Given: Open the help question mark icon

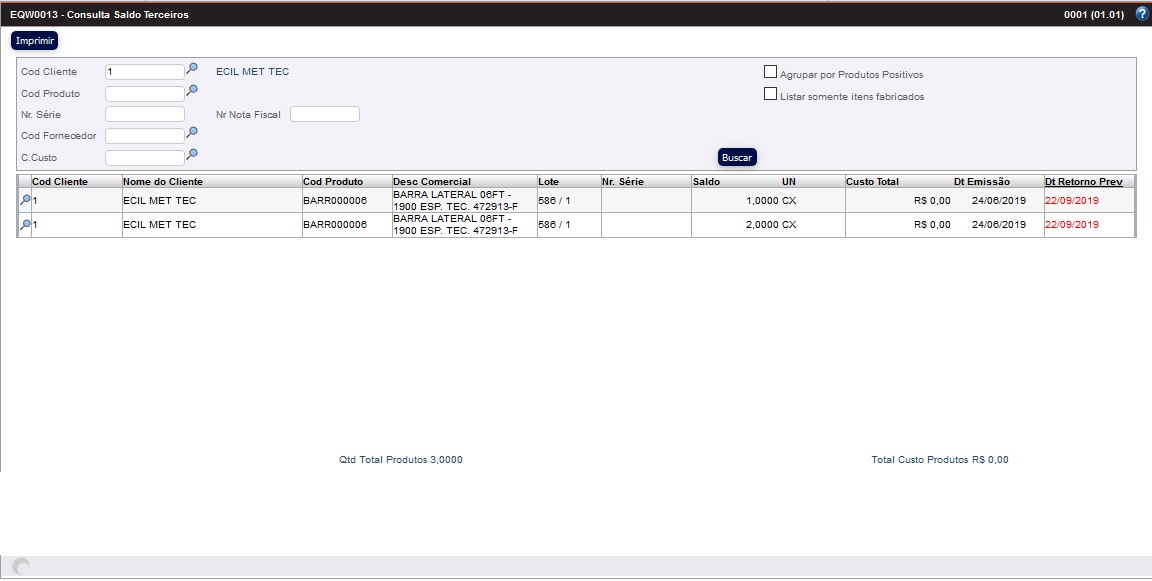Looking at the screenshot, I should point(1142,14).
